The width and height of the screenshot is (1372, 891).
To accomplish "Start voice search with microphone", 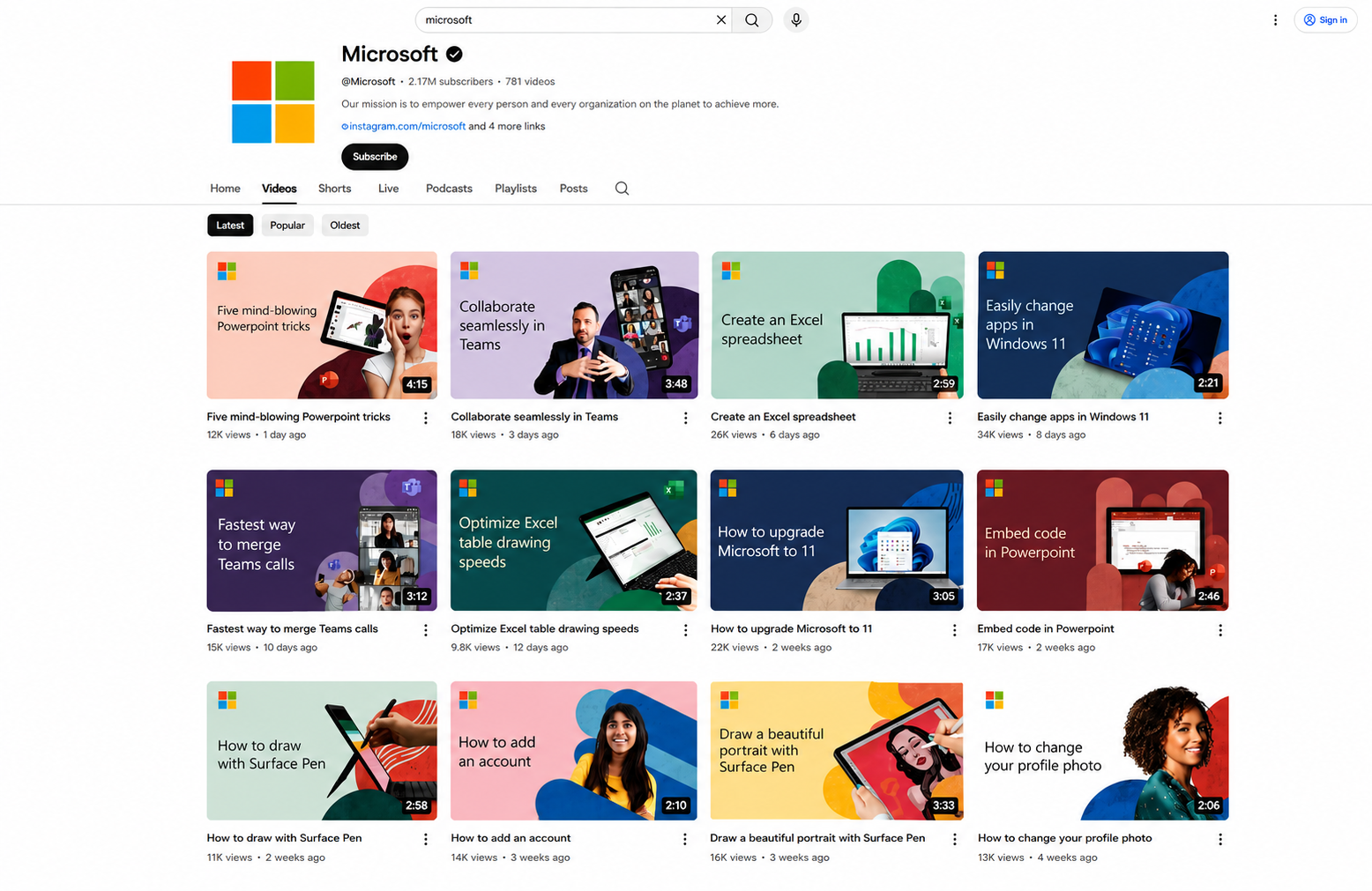I will 796,19.
